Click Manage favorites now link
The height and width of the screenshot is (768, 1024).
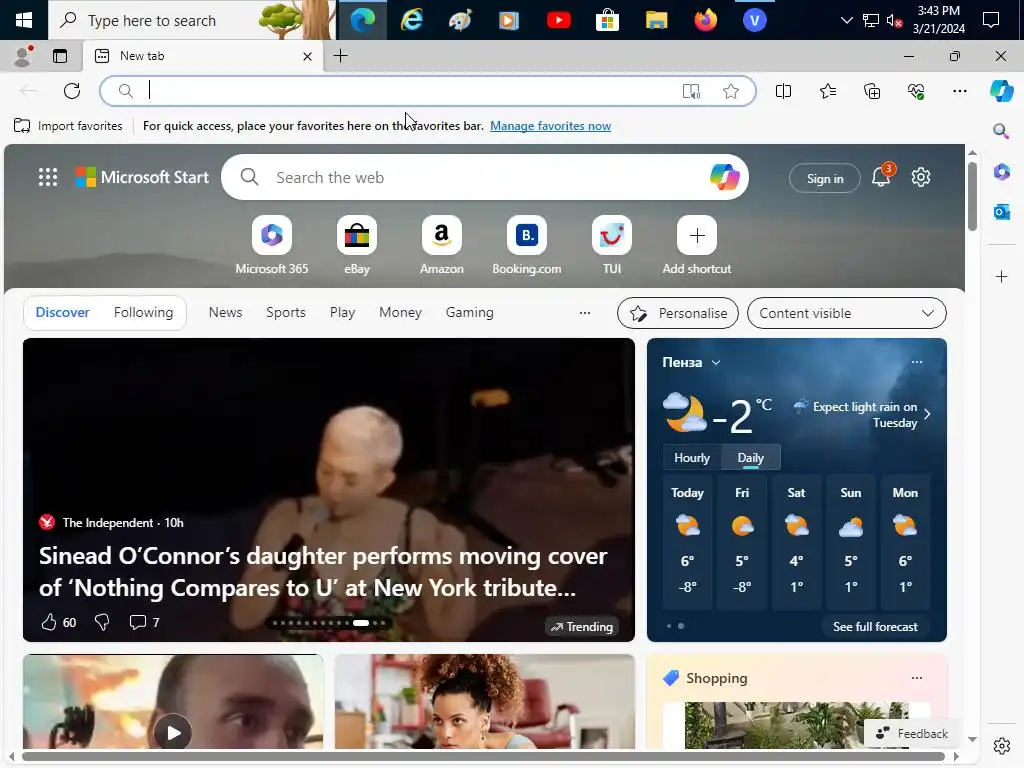coord(551,126)
